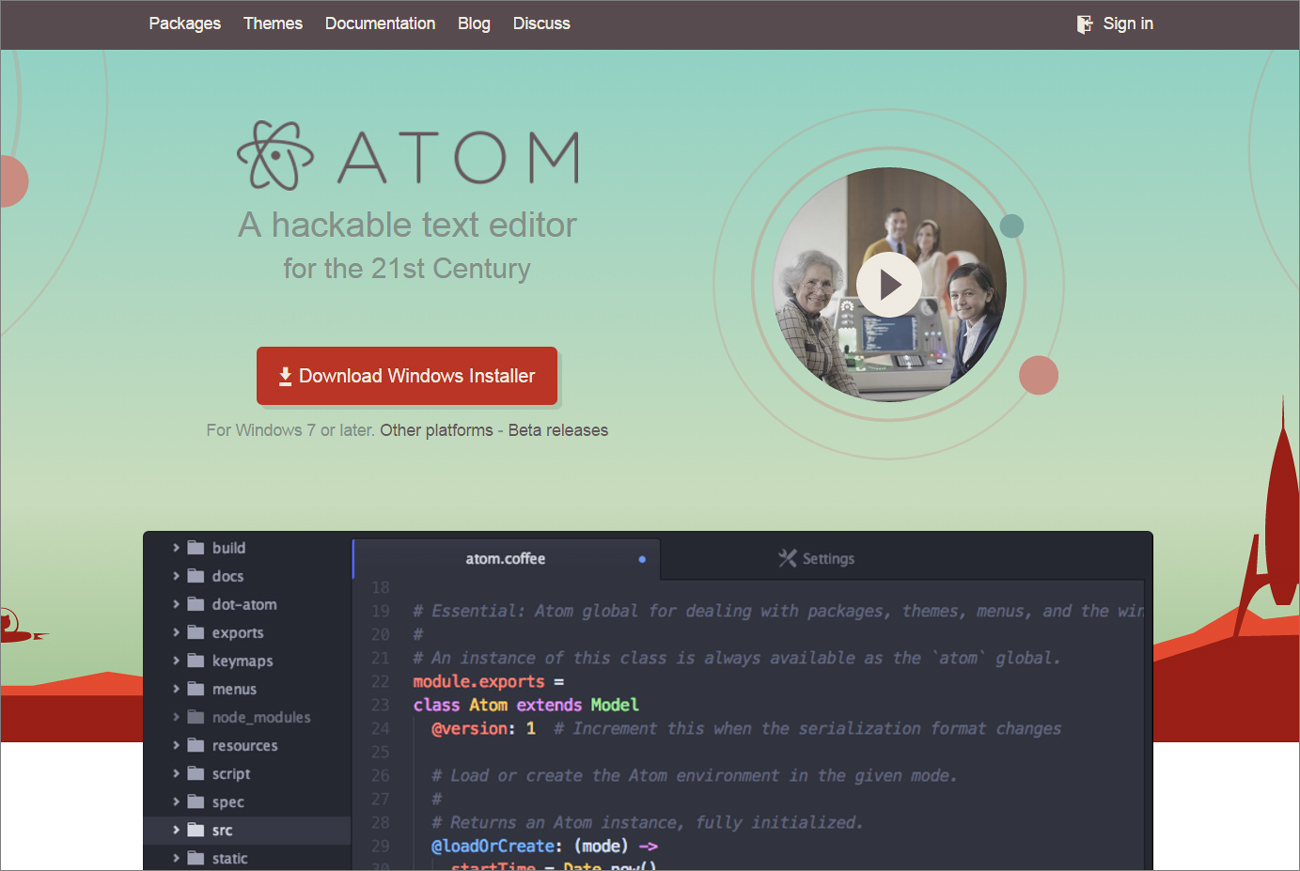This screenshot has width=1300, height=871.
Task: Click the build folder icon
Action: coord(195,548)
